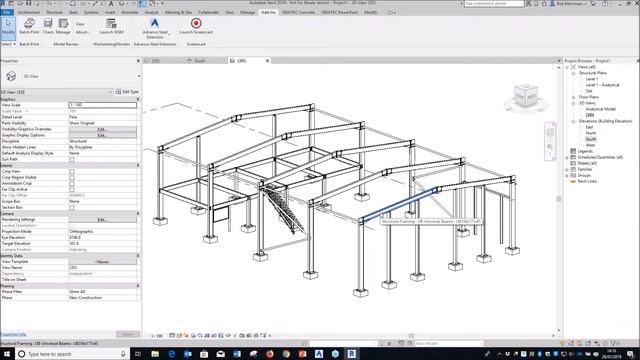Switch to the Structure ribbon tab
The image size is (640, 360).
(x=54, y=12)
